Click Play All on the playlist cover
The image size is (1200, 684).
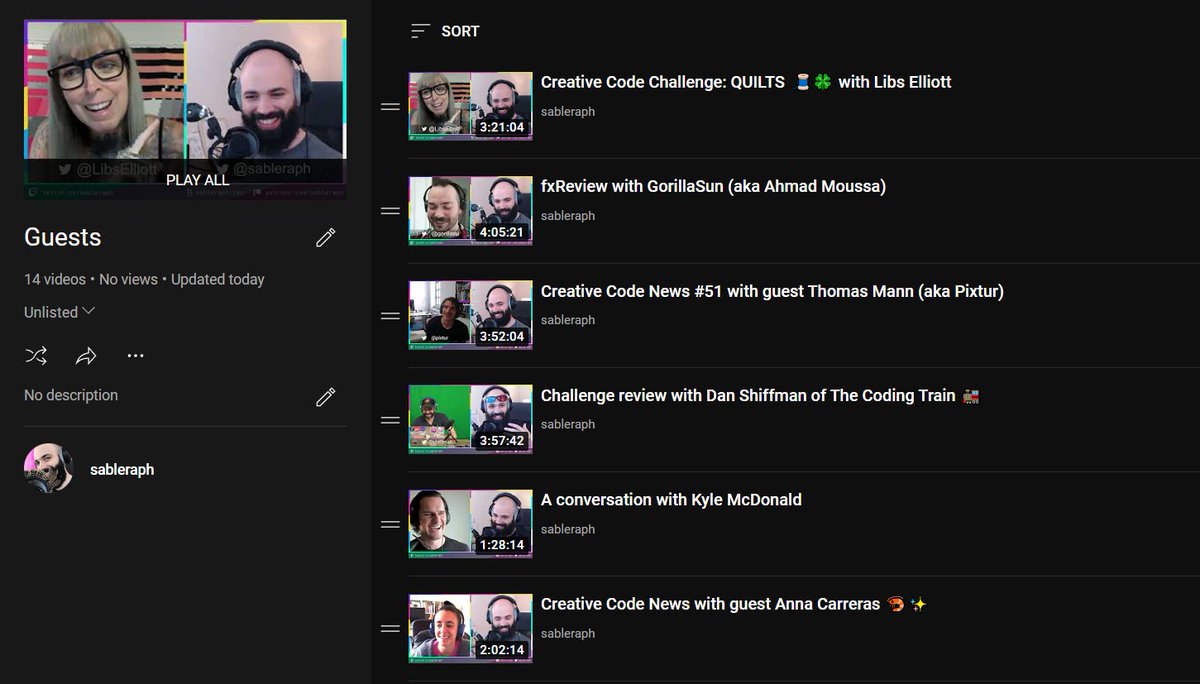coord(197,180)
